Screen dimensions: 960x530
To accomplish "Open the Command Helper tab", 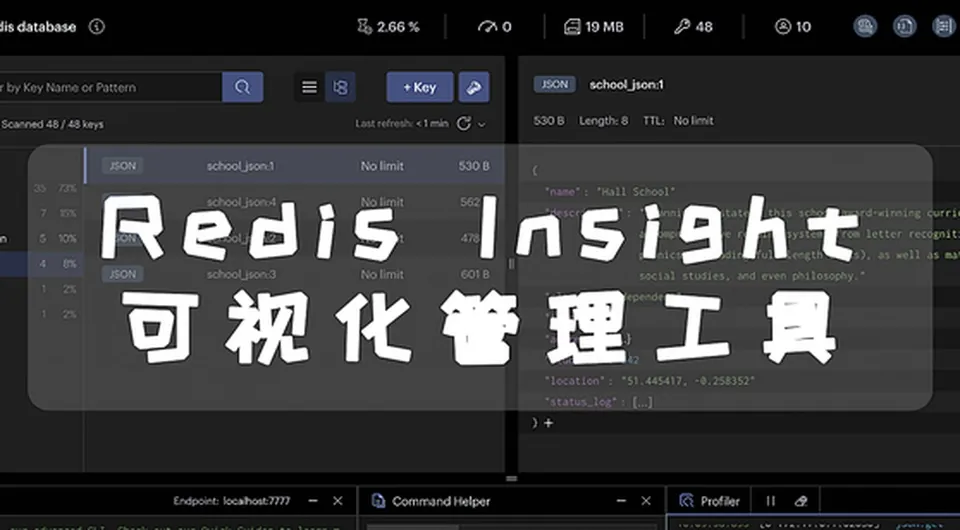I will [x=431, y=501].
